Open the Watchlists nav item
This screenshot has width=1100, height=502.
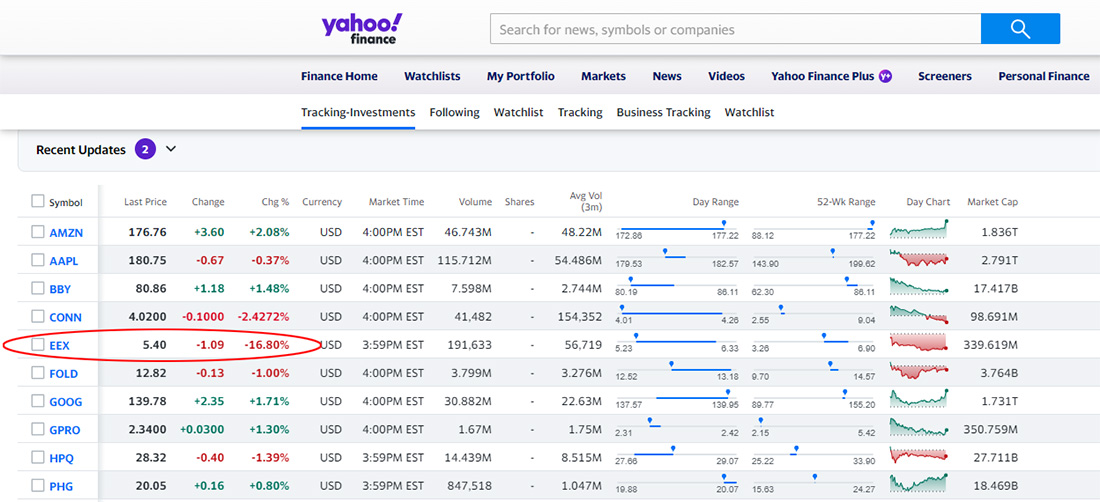click(x=432, y=76)
